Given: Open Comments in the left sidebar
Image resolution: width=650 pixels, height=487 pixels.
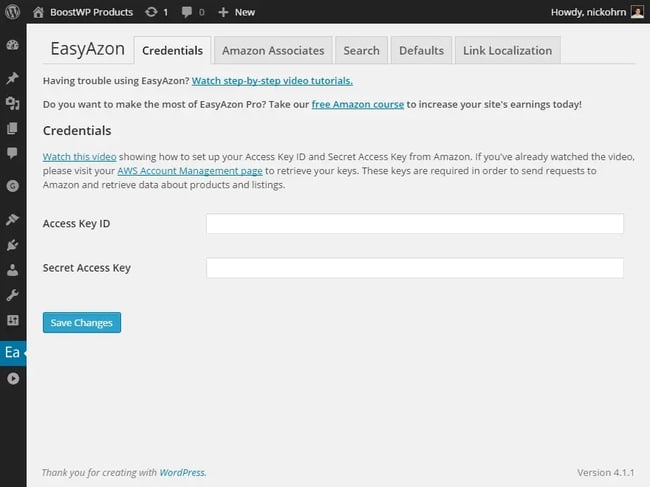Looking at the screenshot, I should 13,153.
